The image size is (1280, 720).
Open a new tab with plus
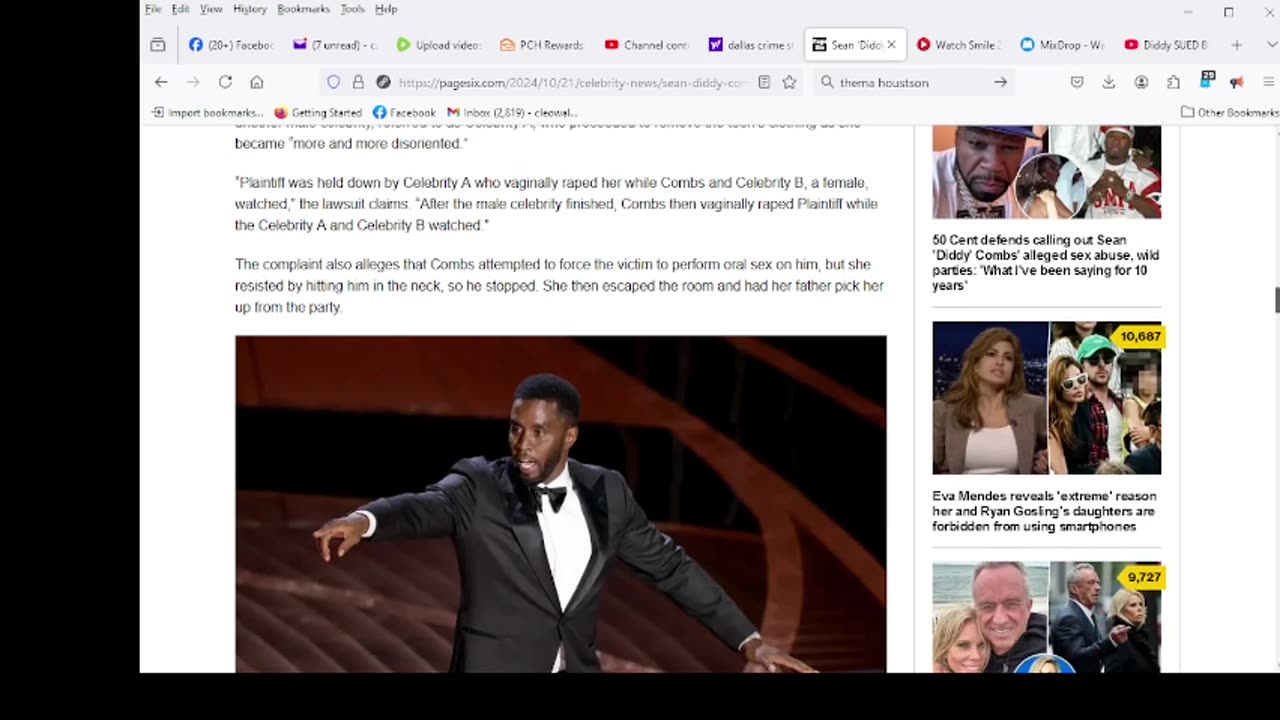1237,45
